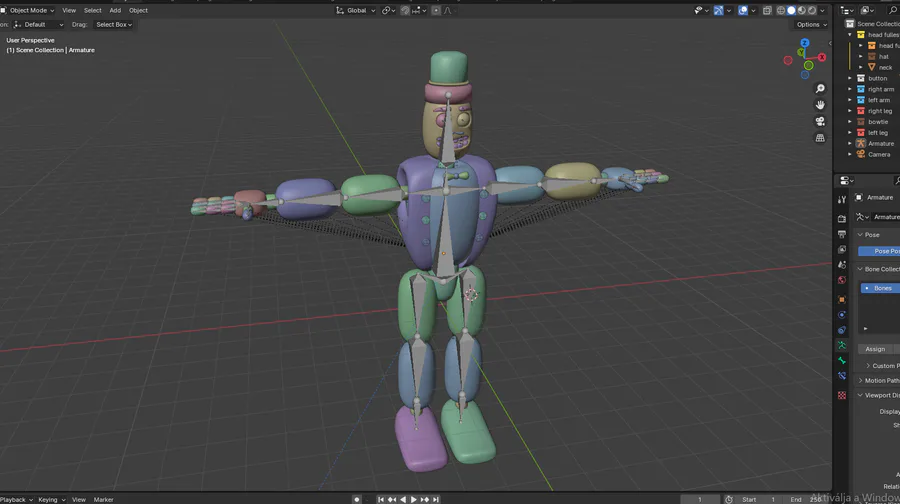This screenshot has height=504, width=900.
Task: Select rendered viewport shading
Action: click(x=812, y=10)
